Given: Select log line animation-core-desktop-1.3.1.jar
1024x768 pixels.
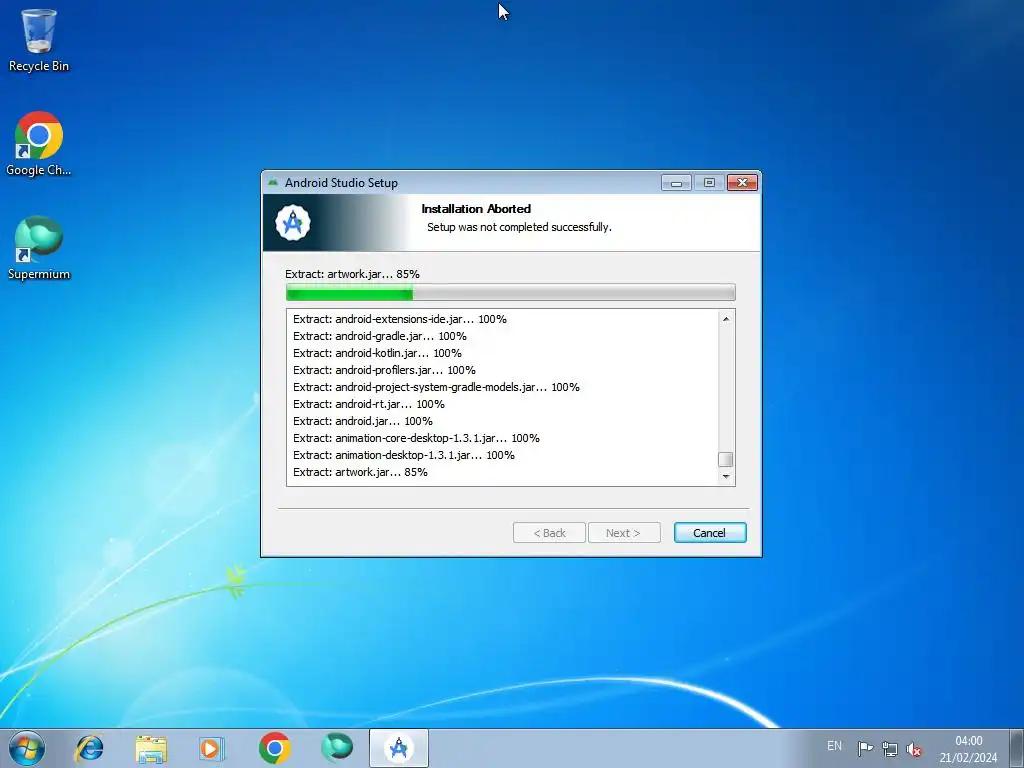Looking at the screenshot, I should coord(416,438).
